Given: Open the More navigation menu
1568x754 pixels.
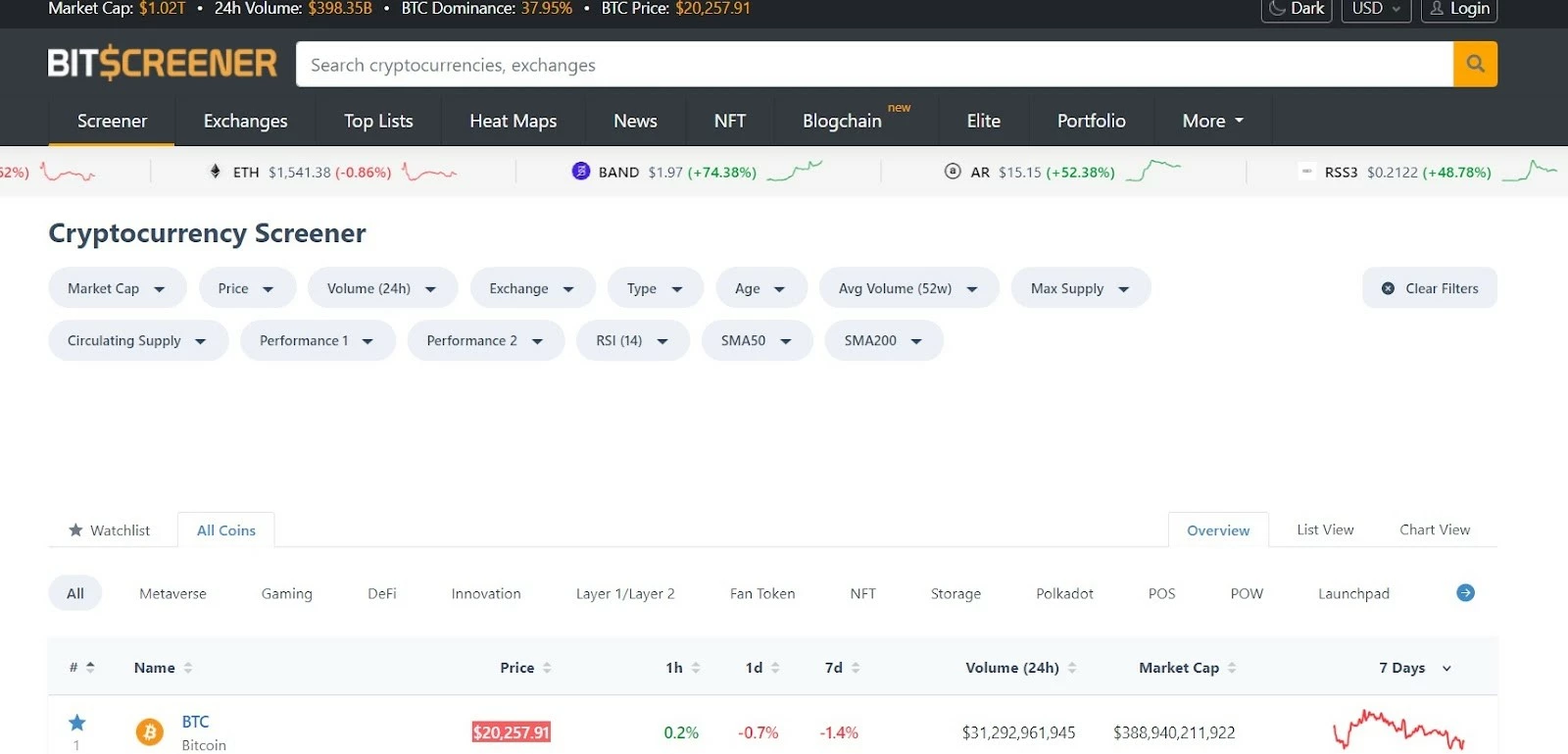Looking at the screenshot, I should (1213, 121).
